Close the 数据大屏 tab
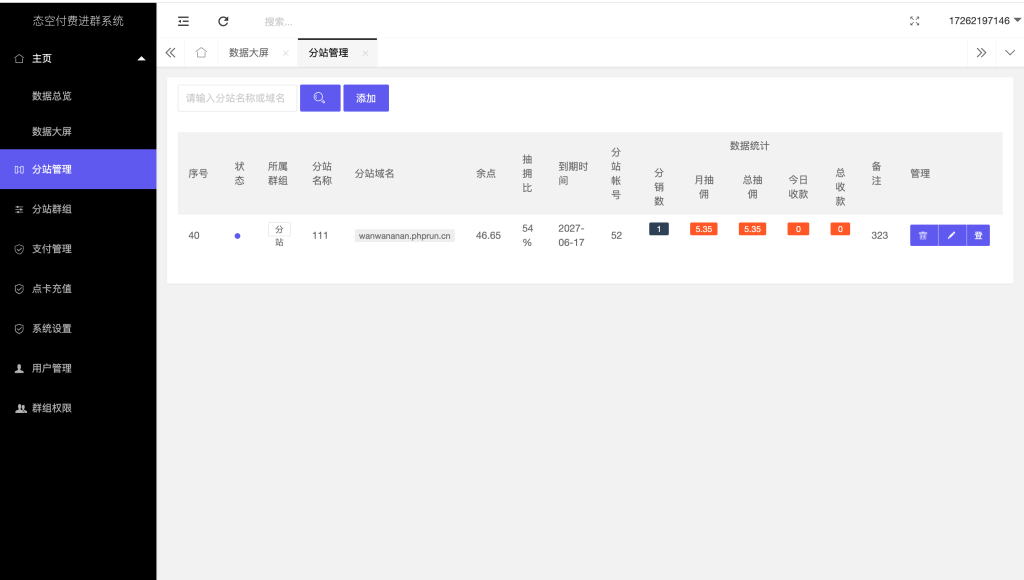 285,53
